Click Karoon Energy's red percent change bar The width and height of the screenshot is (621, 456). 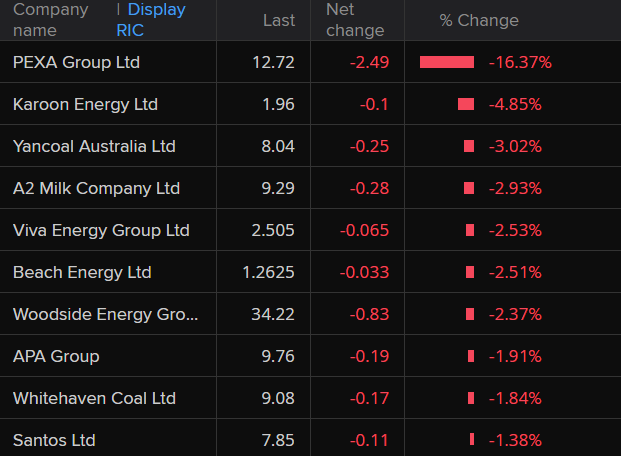(466, 104)
